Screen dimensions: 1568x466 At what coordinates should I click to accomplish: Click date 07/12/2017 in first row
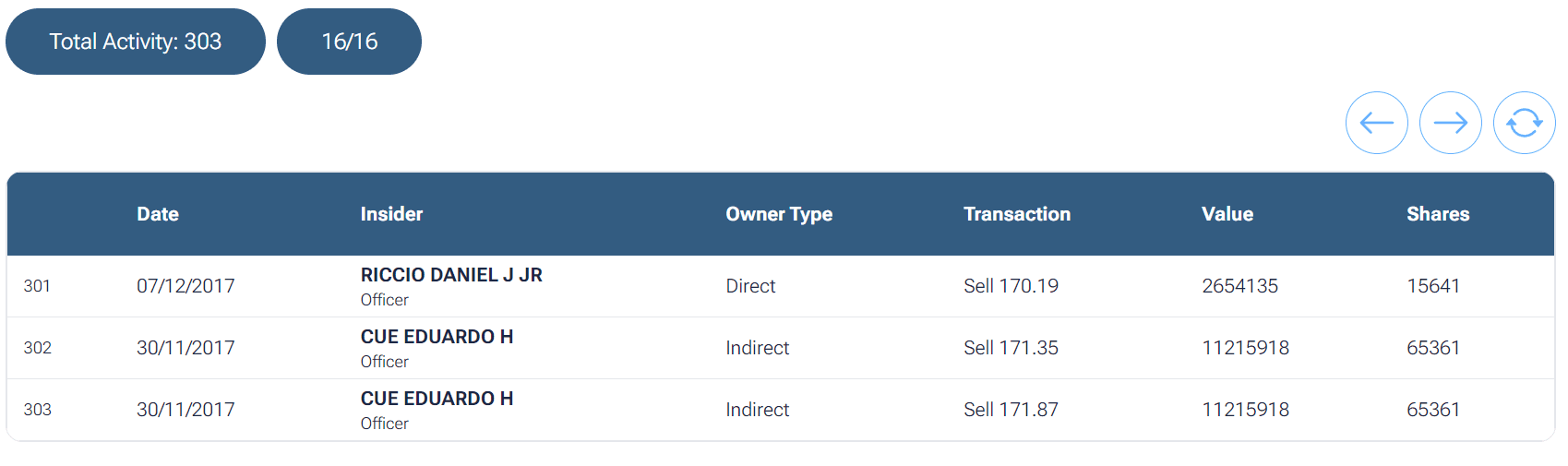(186, 286)
